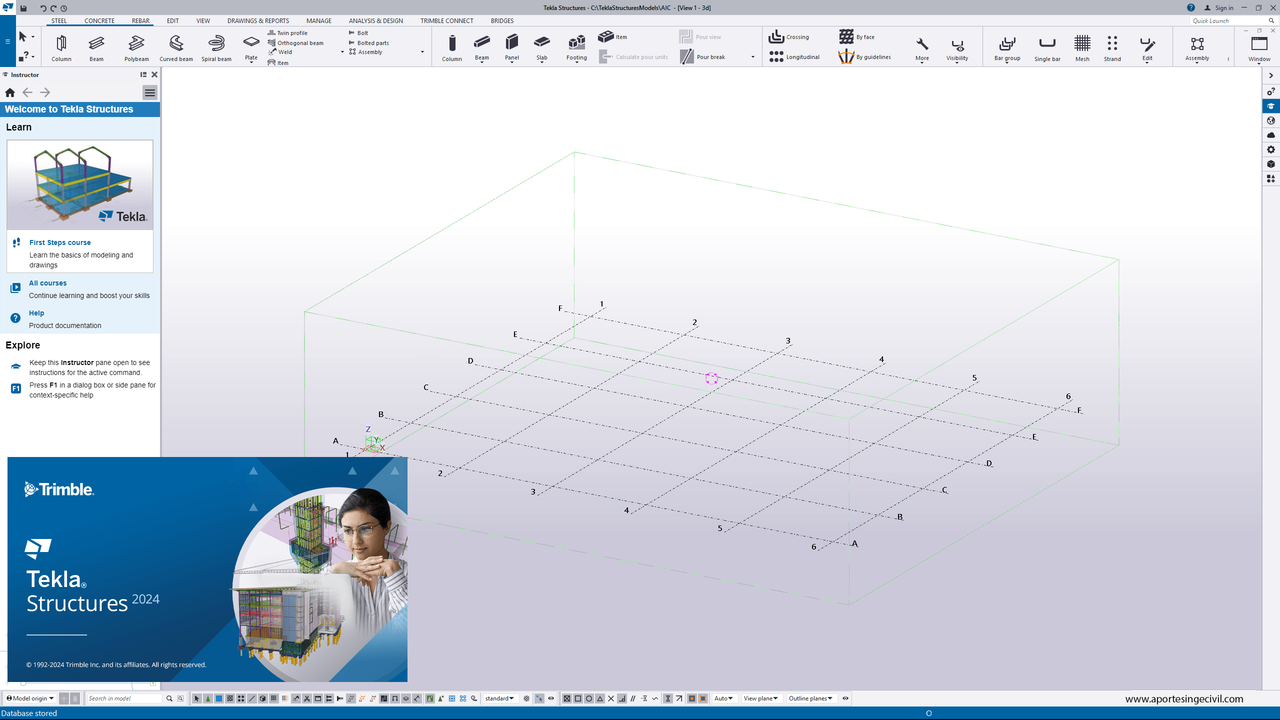Click Sign in

pos(1219,8)
